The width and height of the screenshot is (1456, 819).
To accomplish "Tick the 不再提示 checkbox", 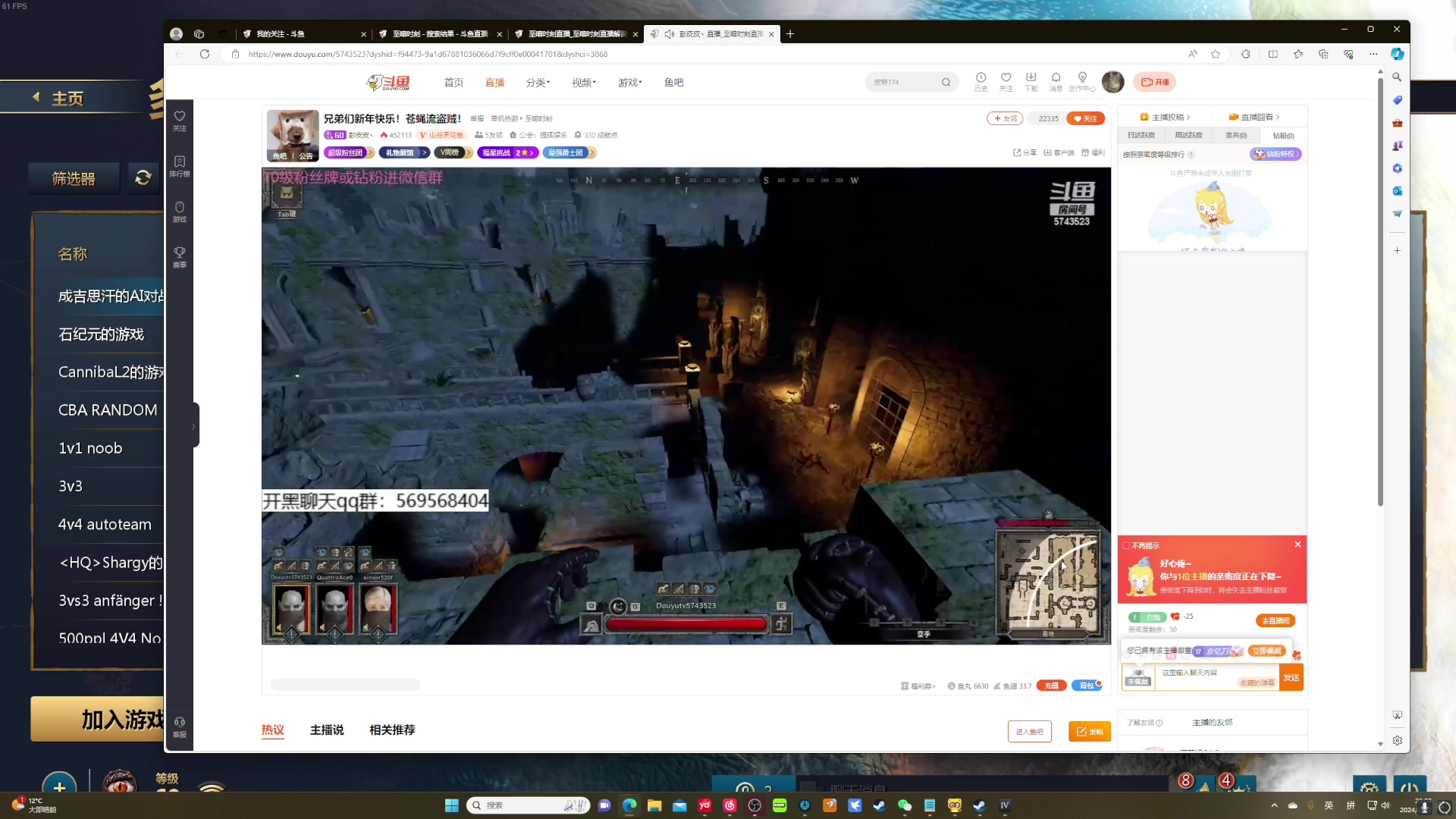I will click(x=1126, y=545).
